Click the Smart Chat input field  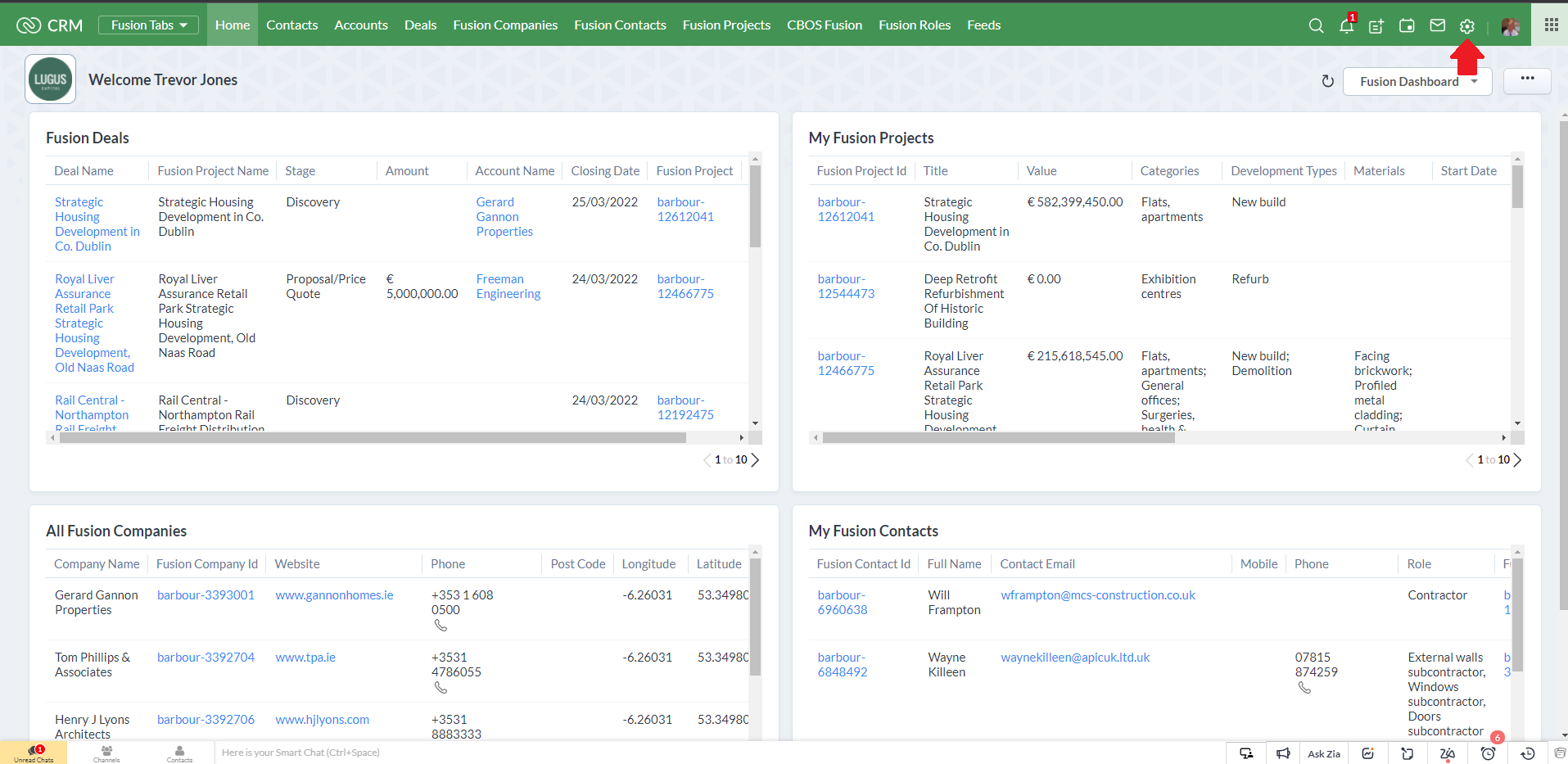721,753
